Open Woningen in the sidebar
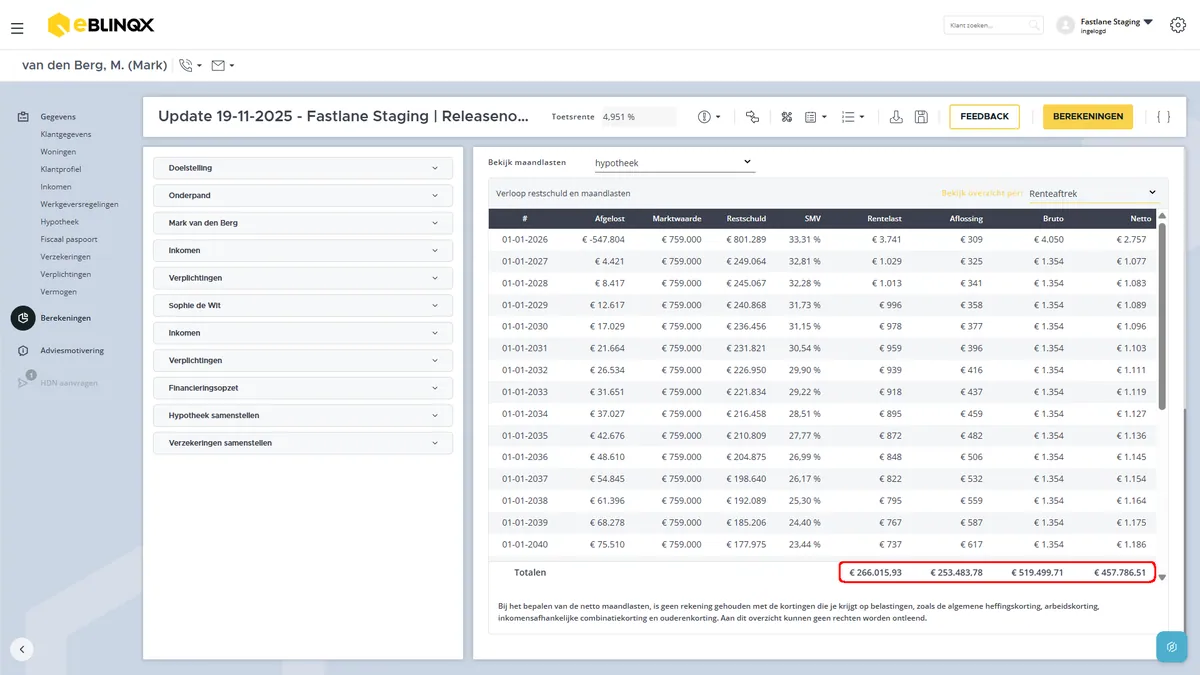Screen dimensions: 1200x675 58,152
